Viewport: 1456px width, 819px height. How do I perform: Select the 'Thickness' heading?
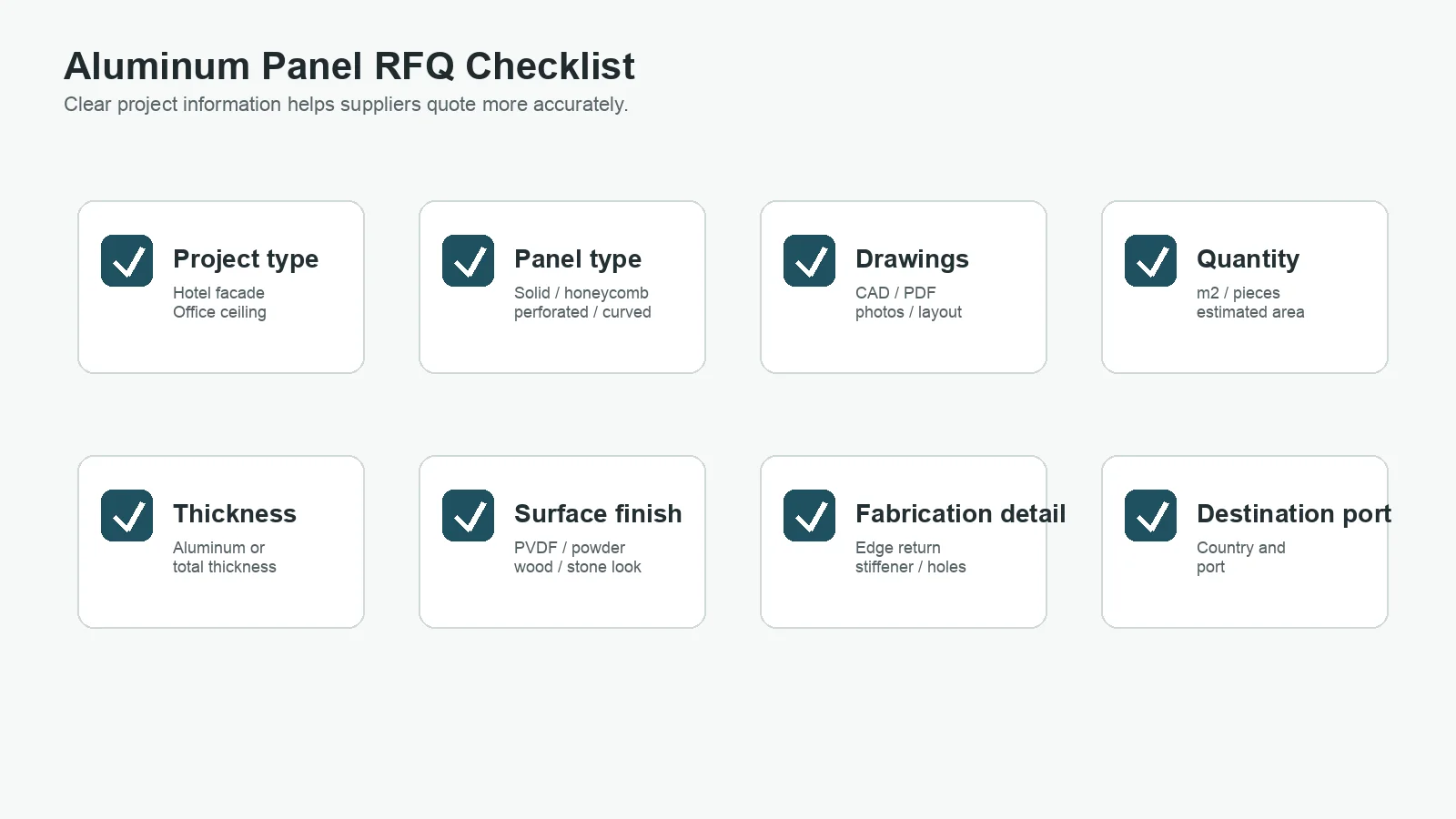(x=235, y=513)
